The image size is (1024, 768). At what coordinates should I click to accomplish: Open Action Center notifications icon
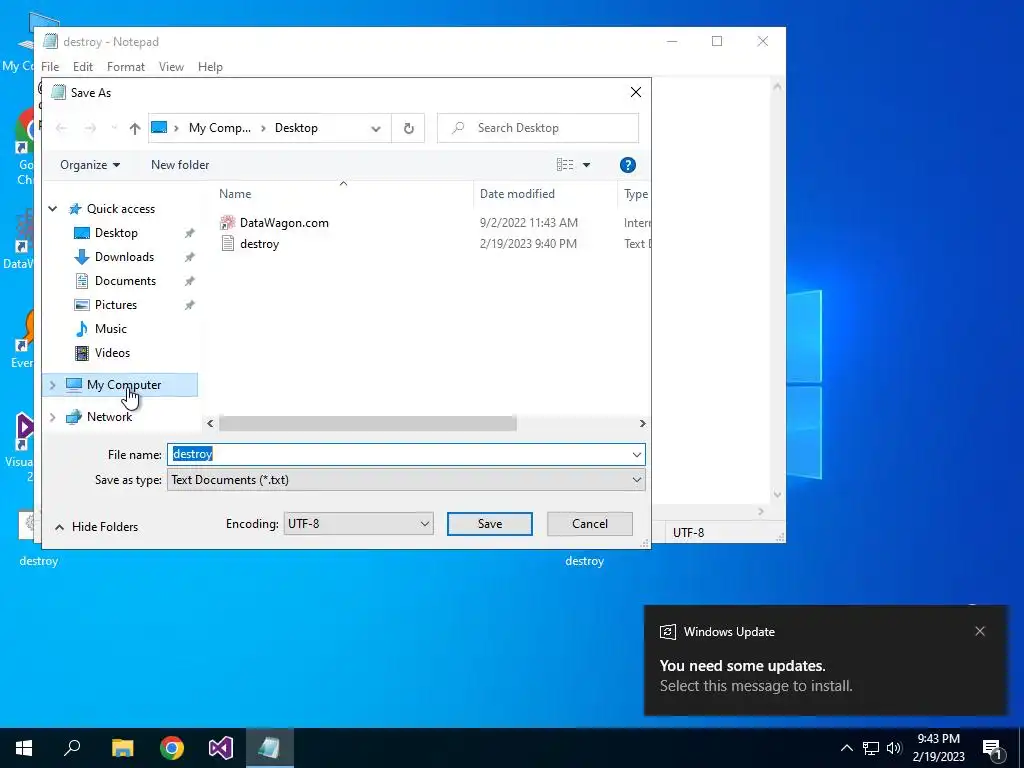tap(993, 749)
